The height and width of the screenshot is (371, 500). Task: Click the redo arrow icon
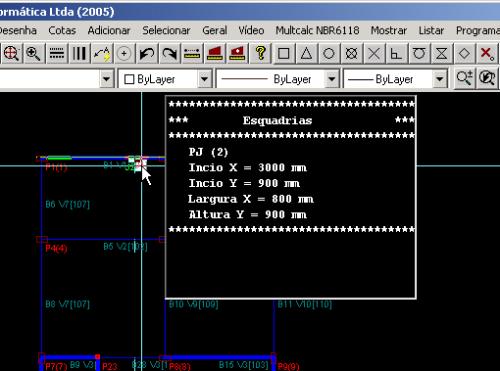click(169, 53)
